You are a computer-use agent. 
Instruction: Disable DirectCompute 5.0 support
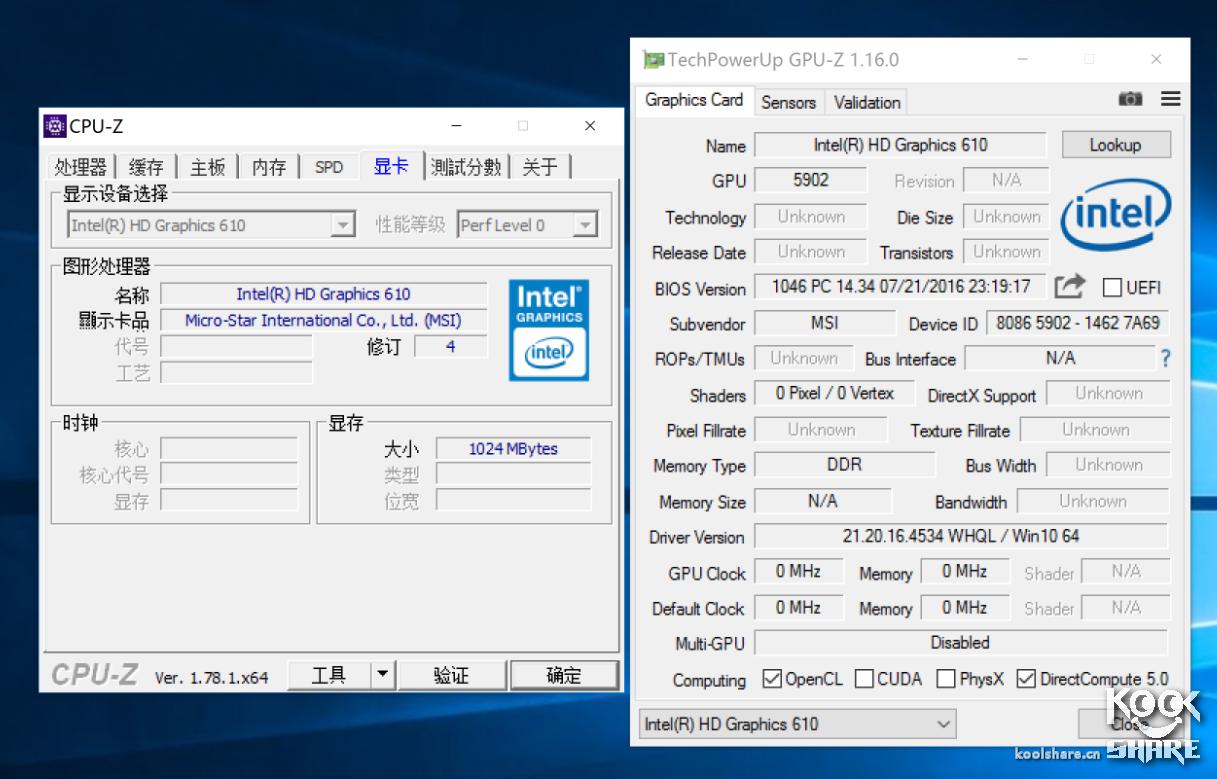click(1027, 679)
